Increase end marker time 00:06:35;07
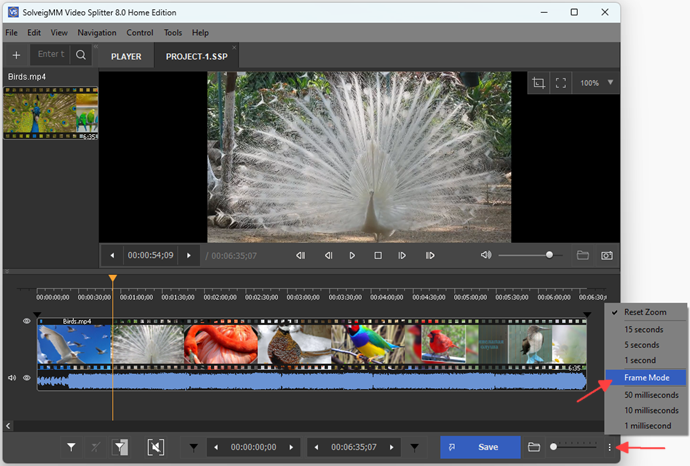Screen dimensions: 690x466 392,448
